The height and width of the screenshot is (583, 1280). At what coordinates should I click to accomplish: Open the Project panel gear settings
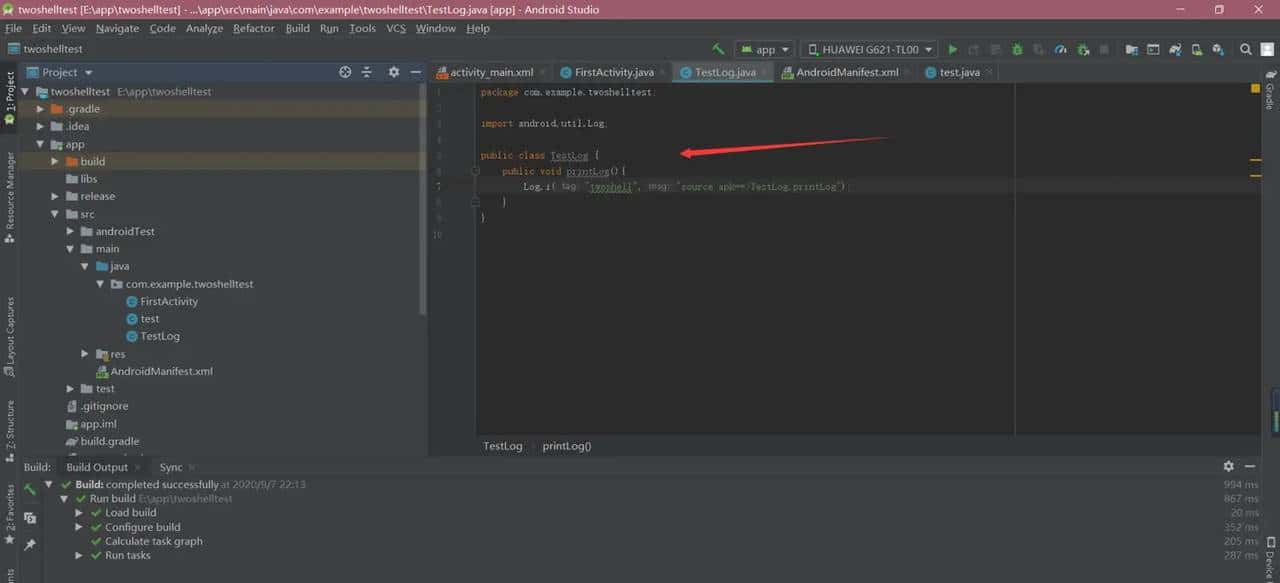click(x=393, y=72)
